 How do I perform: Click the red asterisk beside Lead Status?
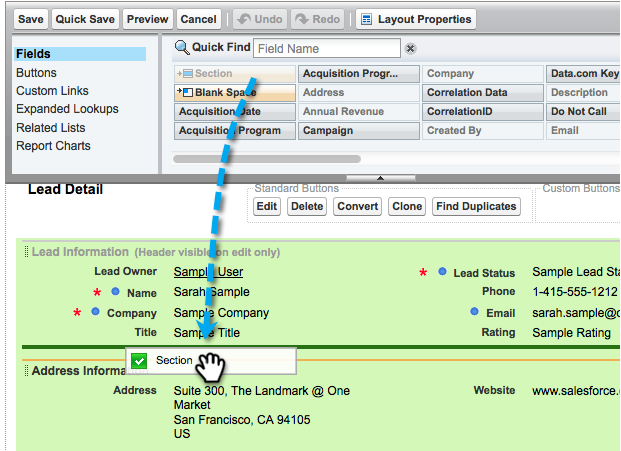[423, 273]
